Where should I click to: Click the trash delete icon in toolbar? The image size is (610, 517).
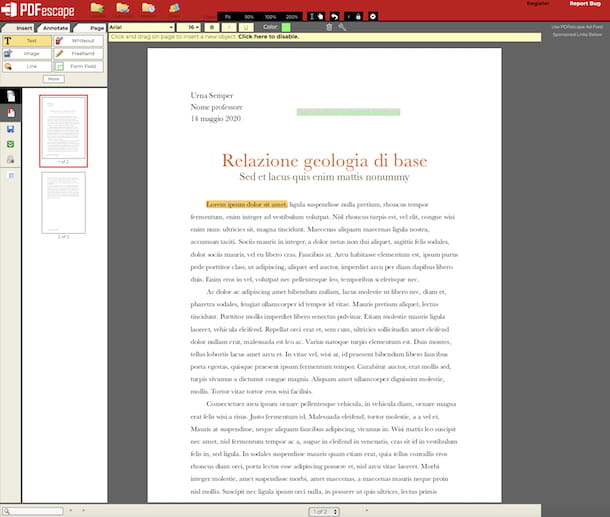(329, 27)
